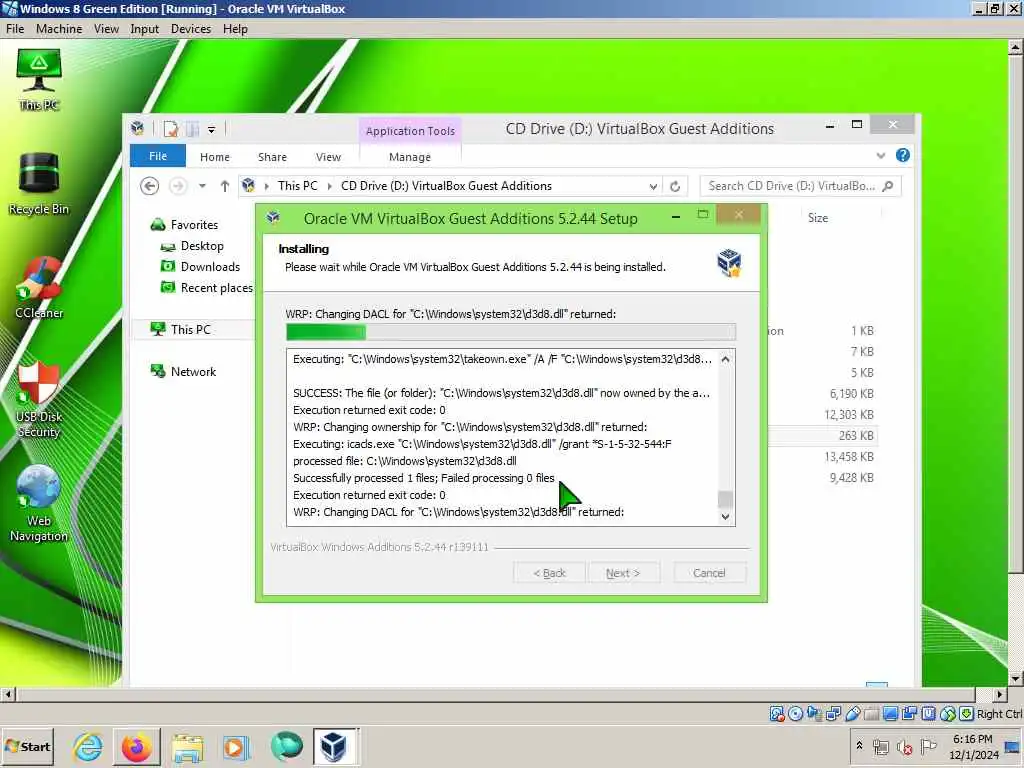
Task: Click the show desktop button beside clock
Action: coord(1012,746)
